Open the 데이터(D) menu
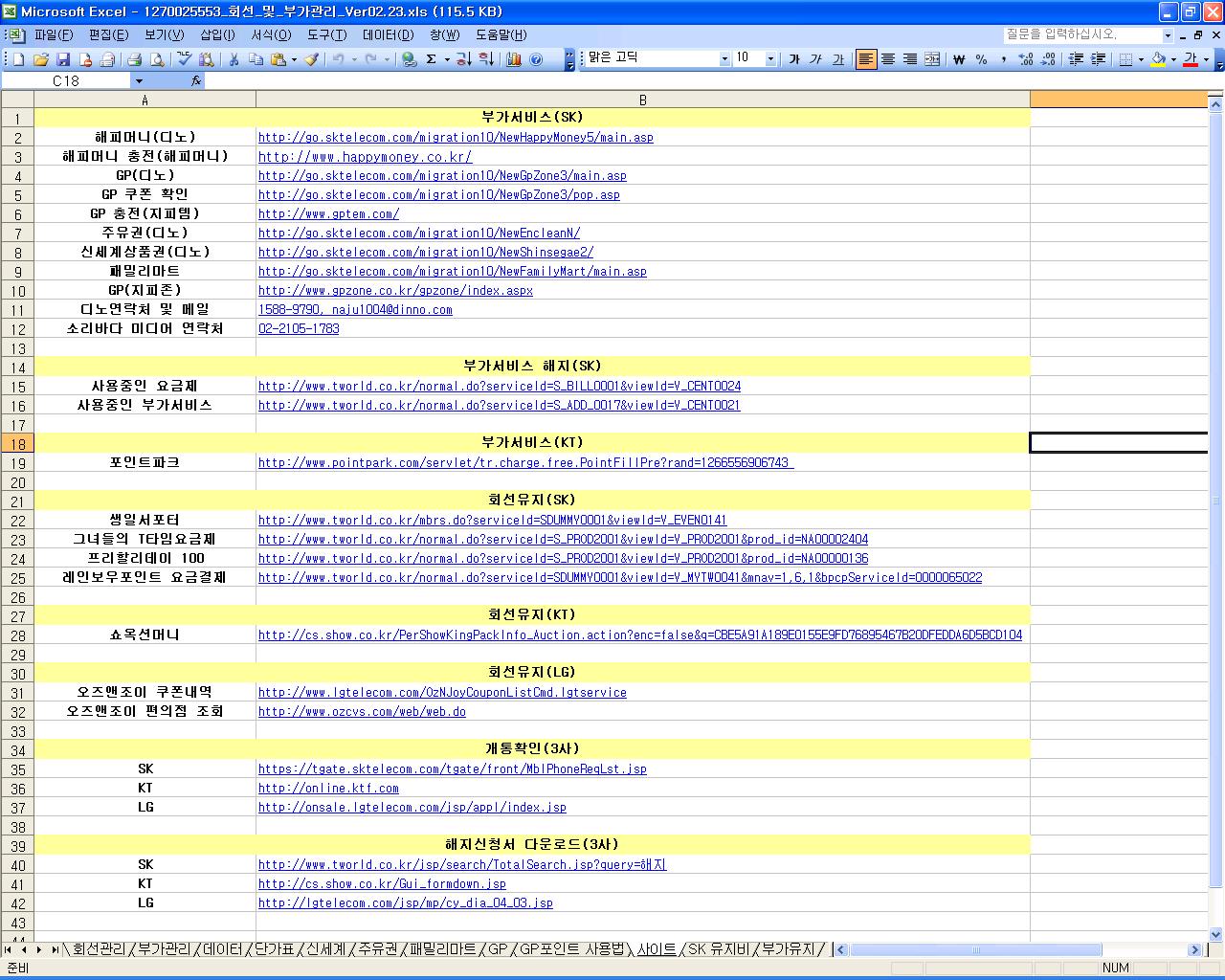The width and height of the screenshot is (1225, 980). click(x=388, y=35)
